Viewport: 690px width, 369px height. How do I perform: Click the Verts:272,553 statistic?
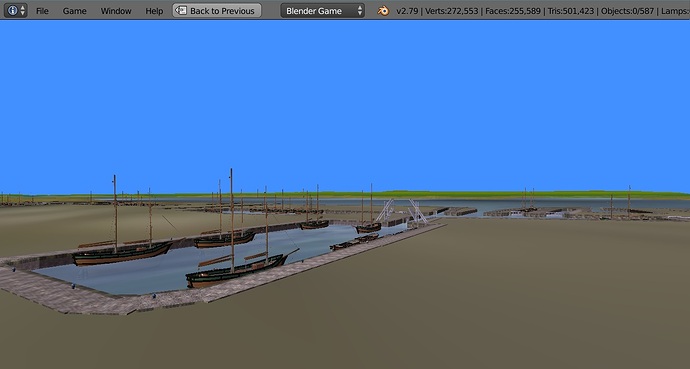click(451, 11)
